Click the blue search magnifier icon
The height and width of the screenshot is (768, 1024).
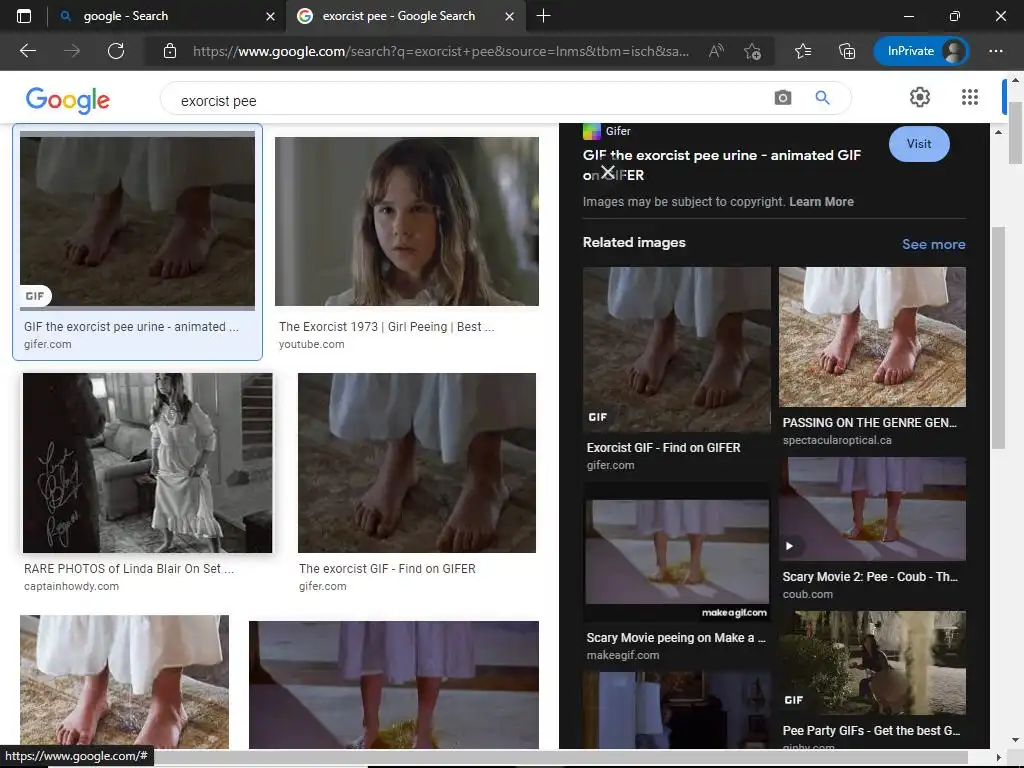(822, 98)
